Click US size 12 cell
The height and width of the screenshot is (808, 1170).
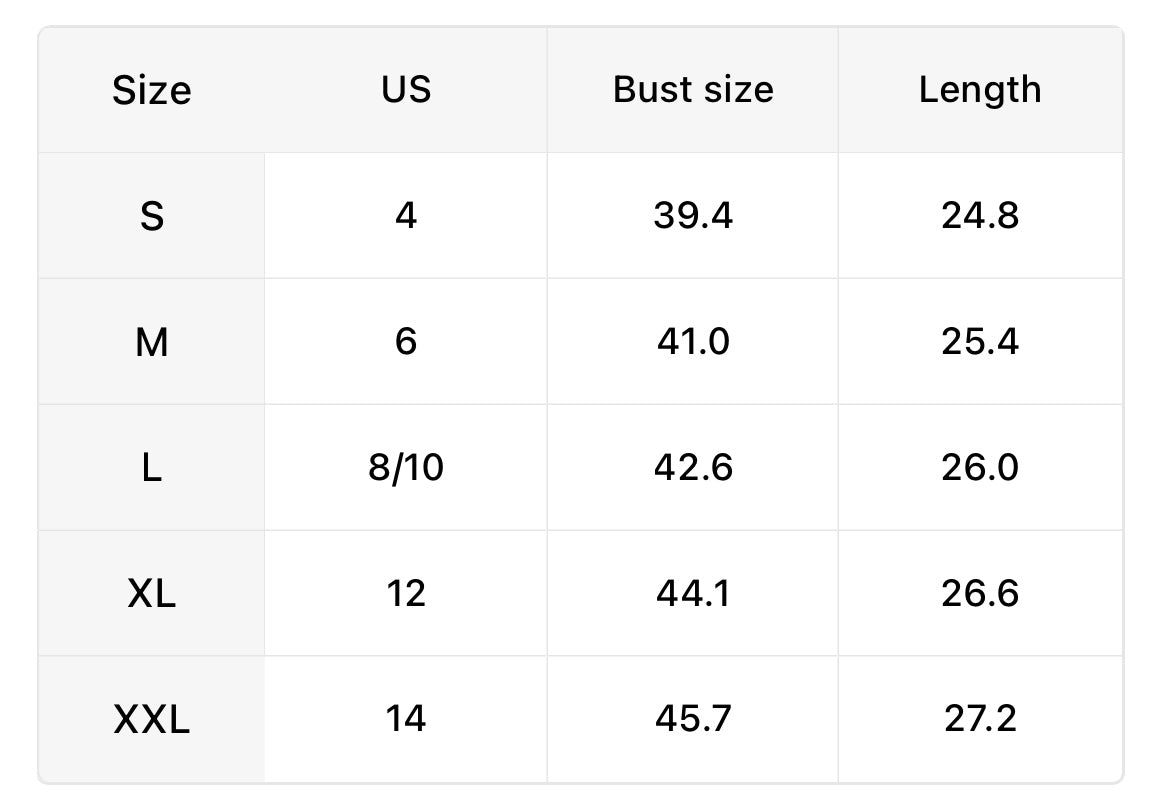tap(406, 593)
